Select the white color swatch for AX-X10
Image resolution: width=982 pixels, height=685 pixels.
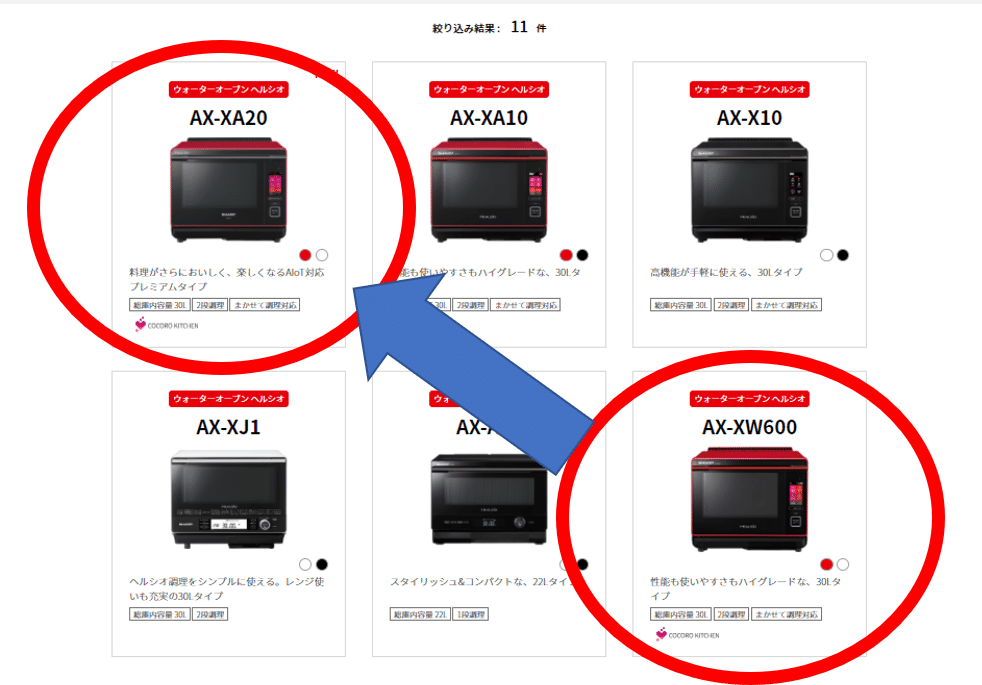827,255
